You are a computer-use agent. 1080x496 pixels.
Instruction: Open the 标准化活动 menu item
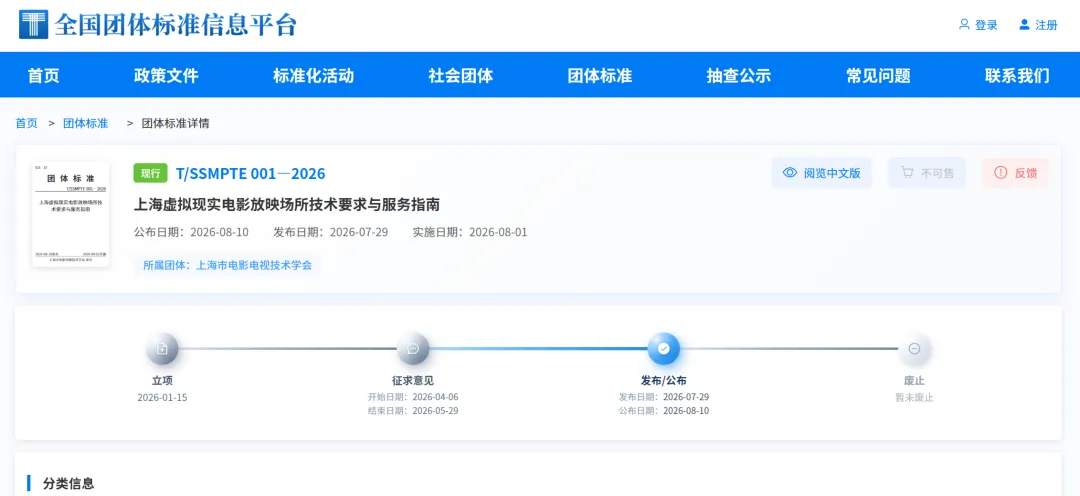coord(313,76)
